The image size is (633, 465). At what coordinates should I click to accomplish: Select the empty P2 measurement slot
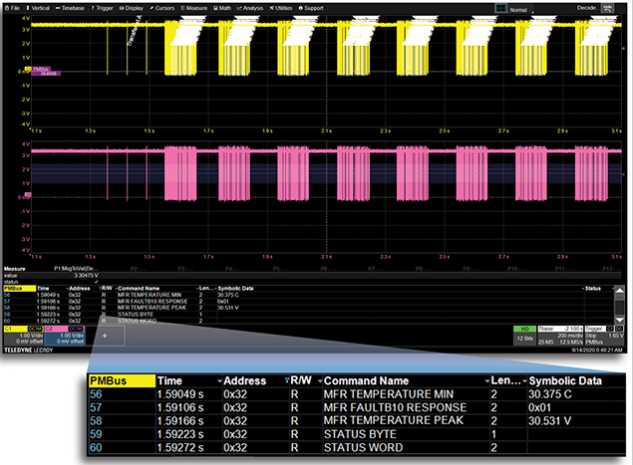point(138,268)
